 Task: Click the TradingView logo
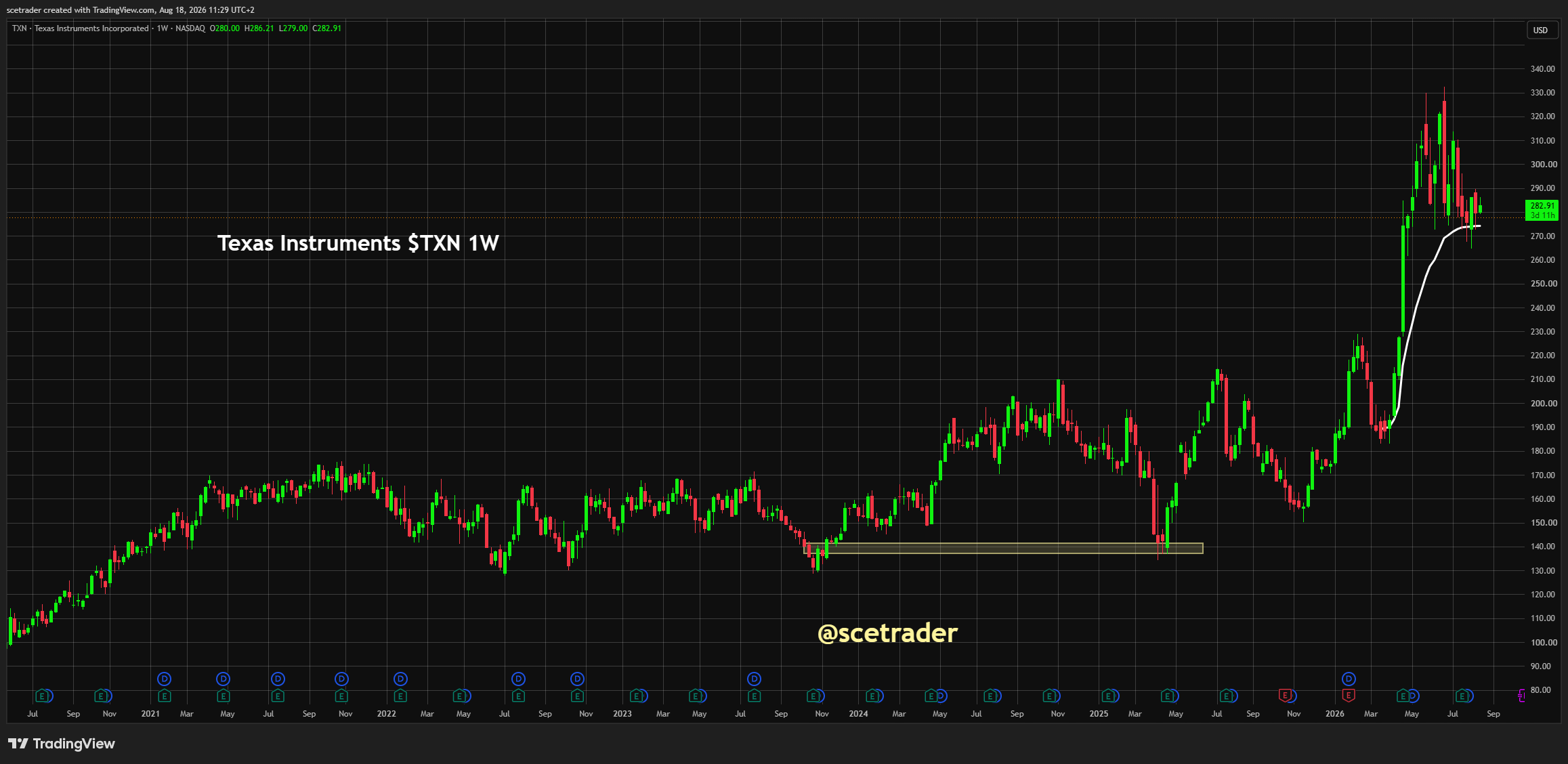(x=62, y=744)
